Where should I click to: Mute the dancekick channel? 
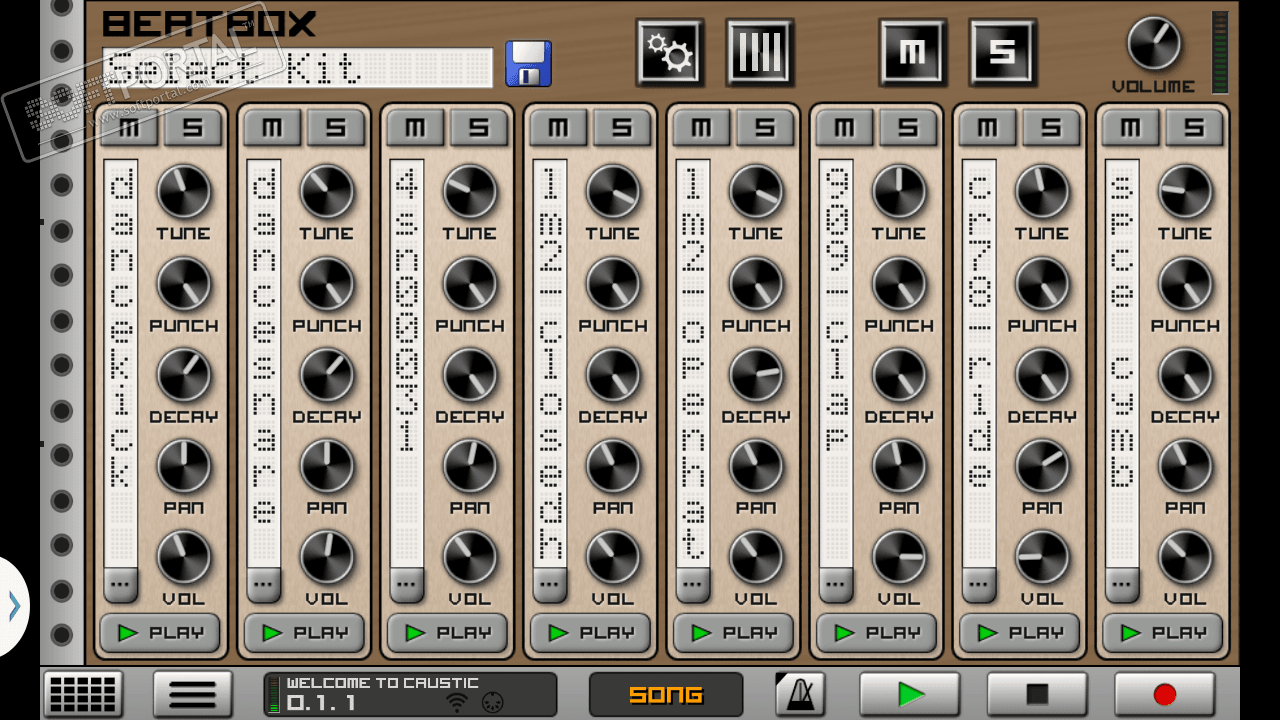click(131, 128)
